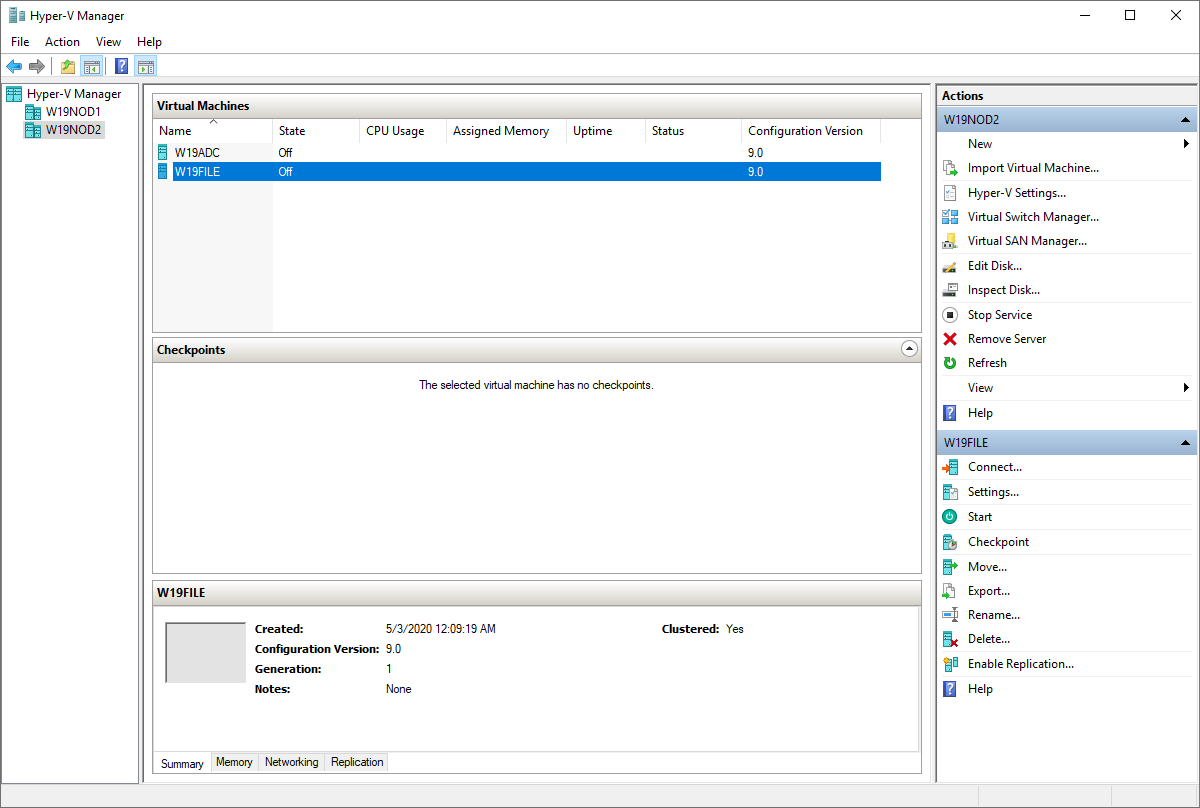Click Import Virtual Machine action
The image size is (1200, 808).
[x=1032, y=168]
